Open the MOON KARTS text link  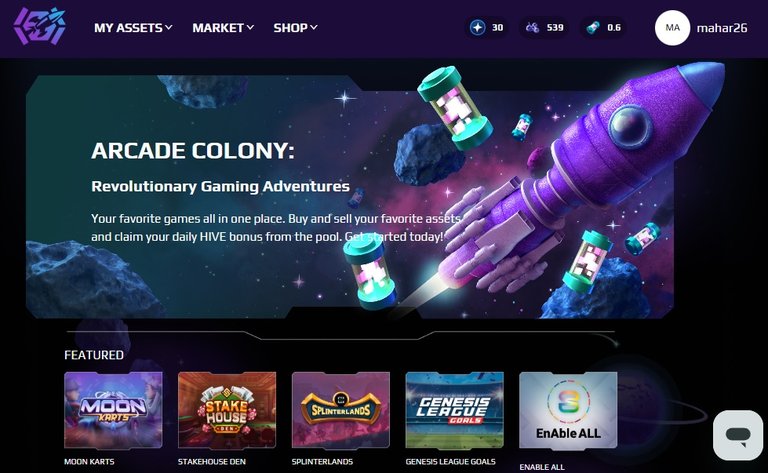pos(89,461)
